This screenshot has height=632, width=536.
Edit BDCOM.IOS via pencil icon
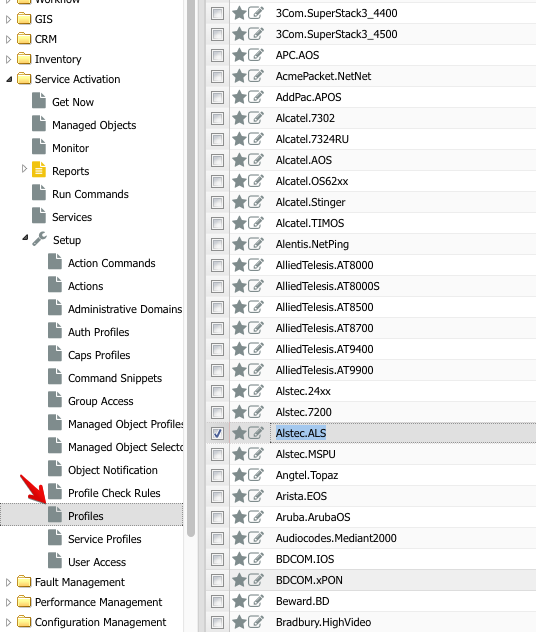256,559
